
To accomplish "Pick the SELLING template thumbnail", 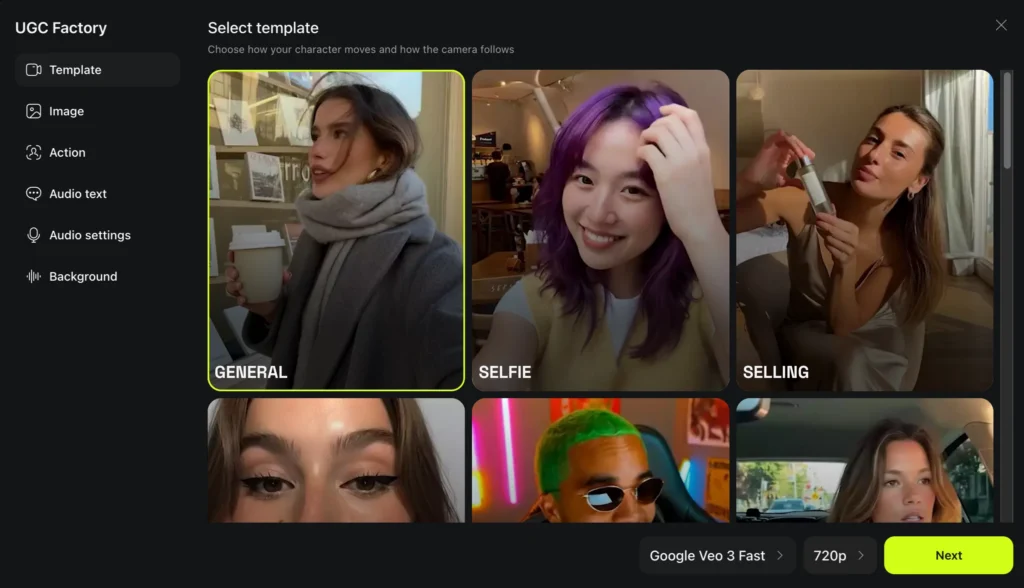I will (864, 229).
